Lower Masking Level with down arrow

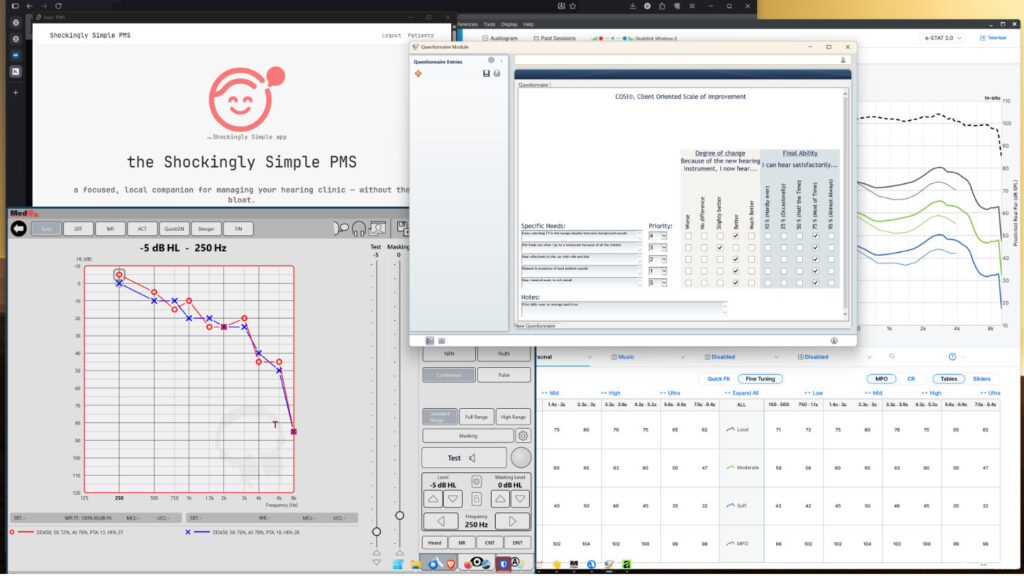point(520,499)
